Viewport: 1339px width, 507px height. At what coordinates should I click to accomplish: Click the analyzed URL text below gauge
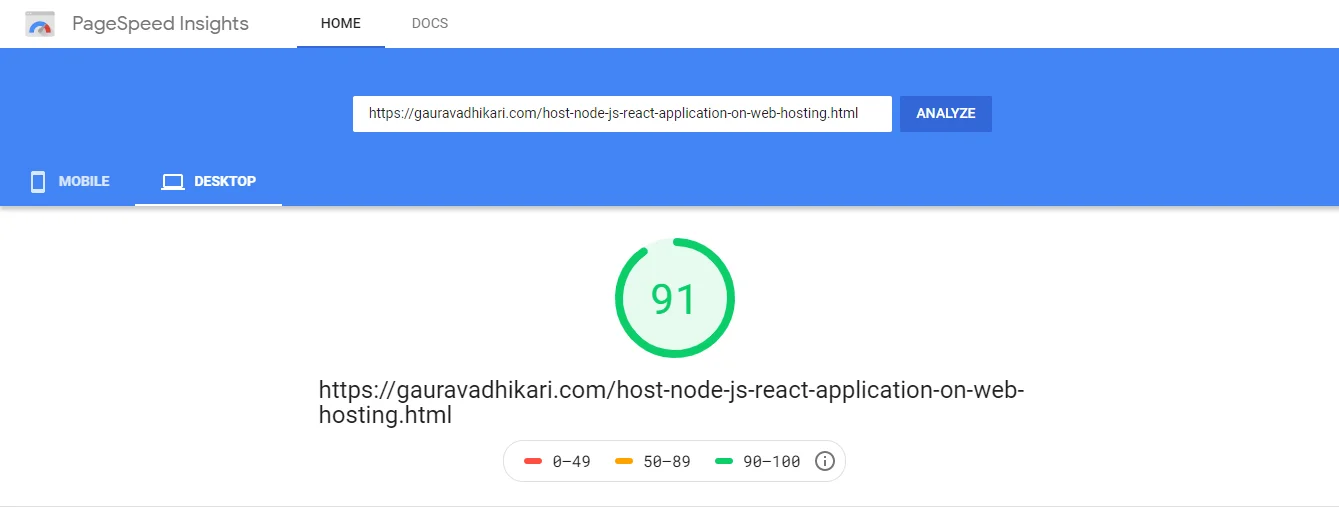[x=671, y=402]
